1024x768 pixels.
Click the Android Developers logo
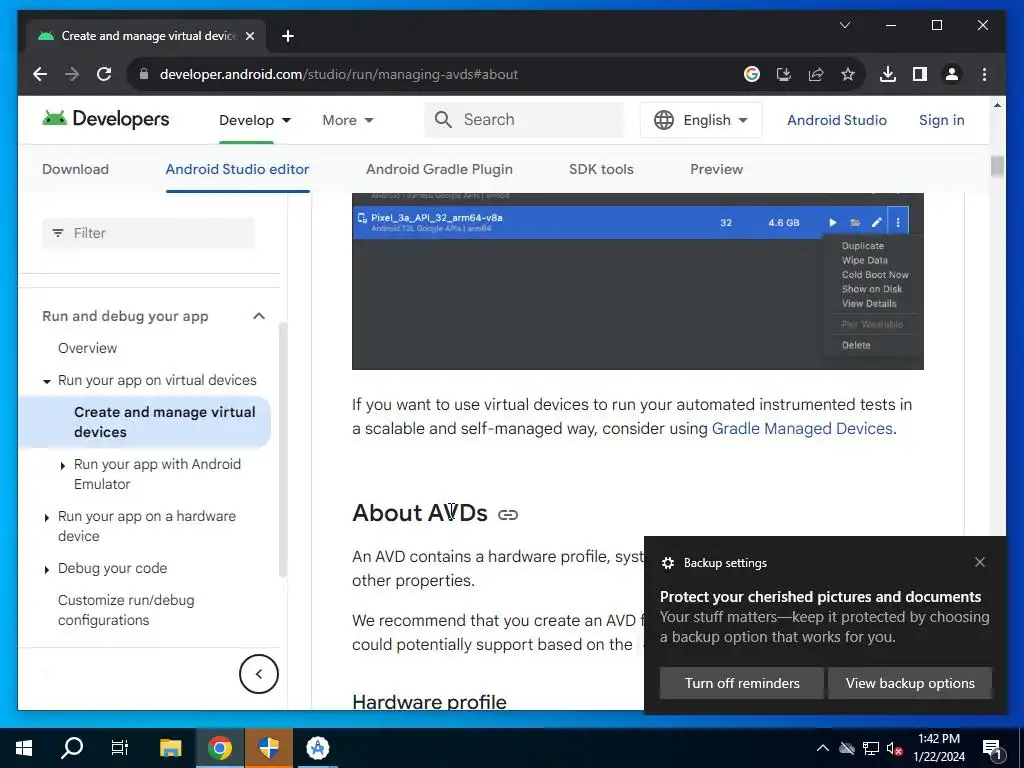(x=106, y=119)
